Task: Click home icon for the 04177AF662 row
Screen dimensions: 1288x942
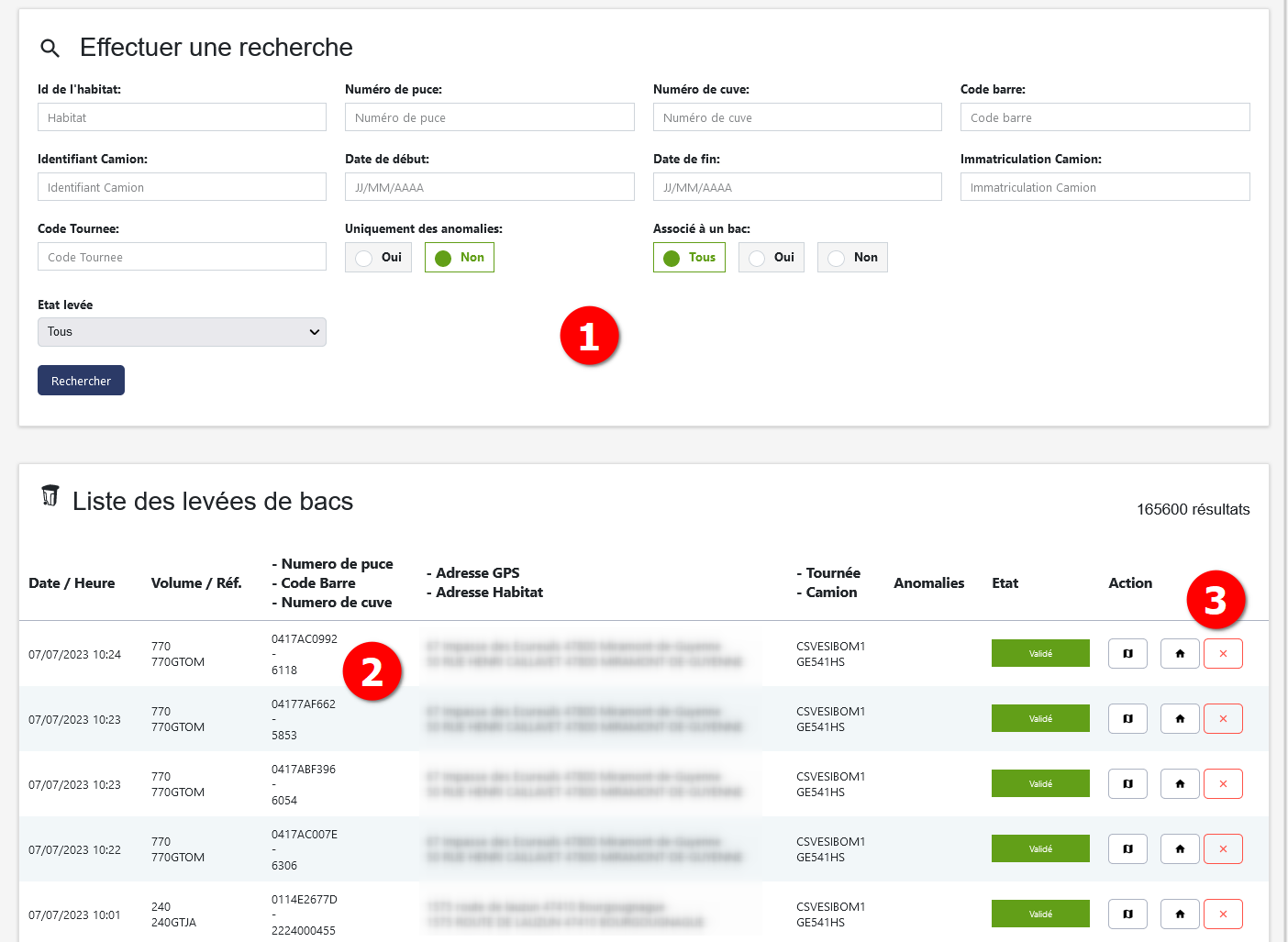Action: [1180, 719]
